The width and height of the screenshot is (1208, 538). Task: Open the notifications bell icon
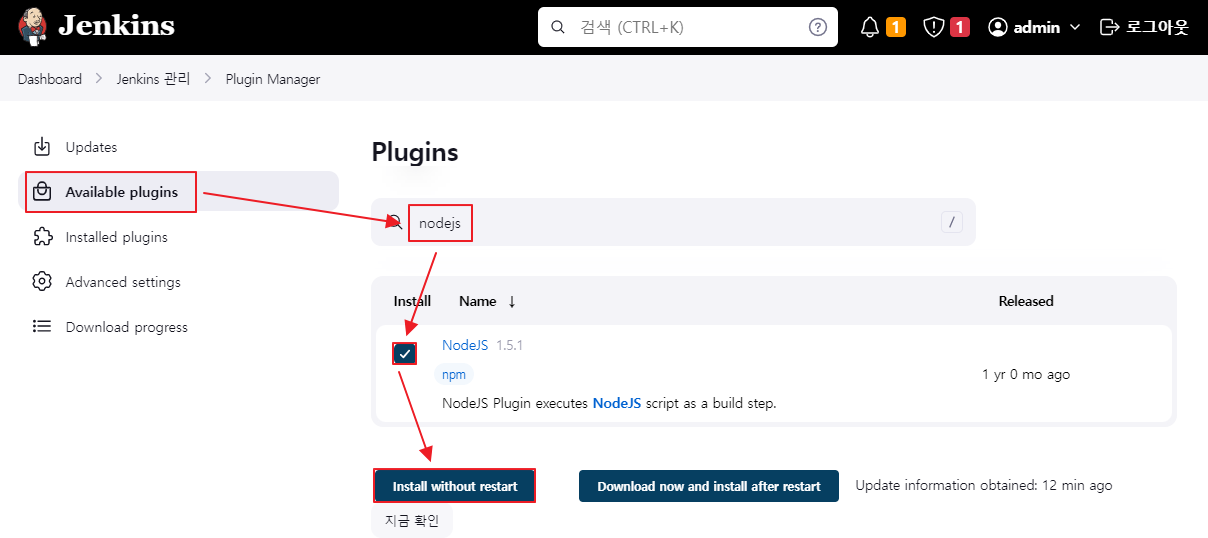point(870,27)
